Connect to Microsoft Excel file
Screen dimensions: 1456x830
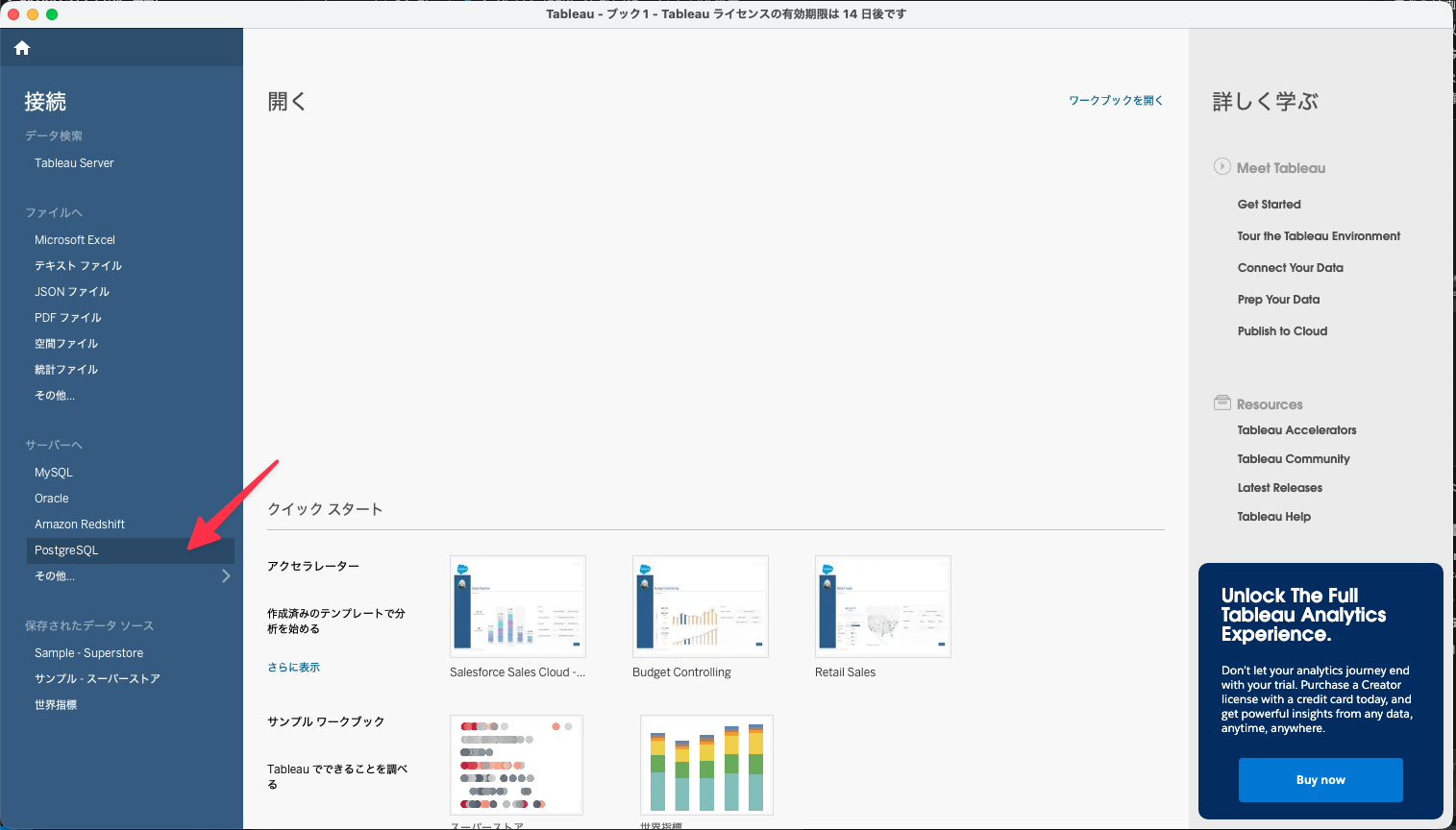click(x=75, y=240)
